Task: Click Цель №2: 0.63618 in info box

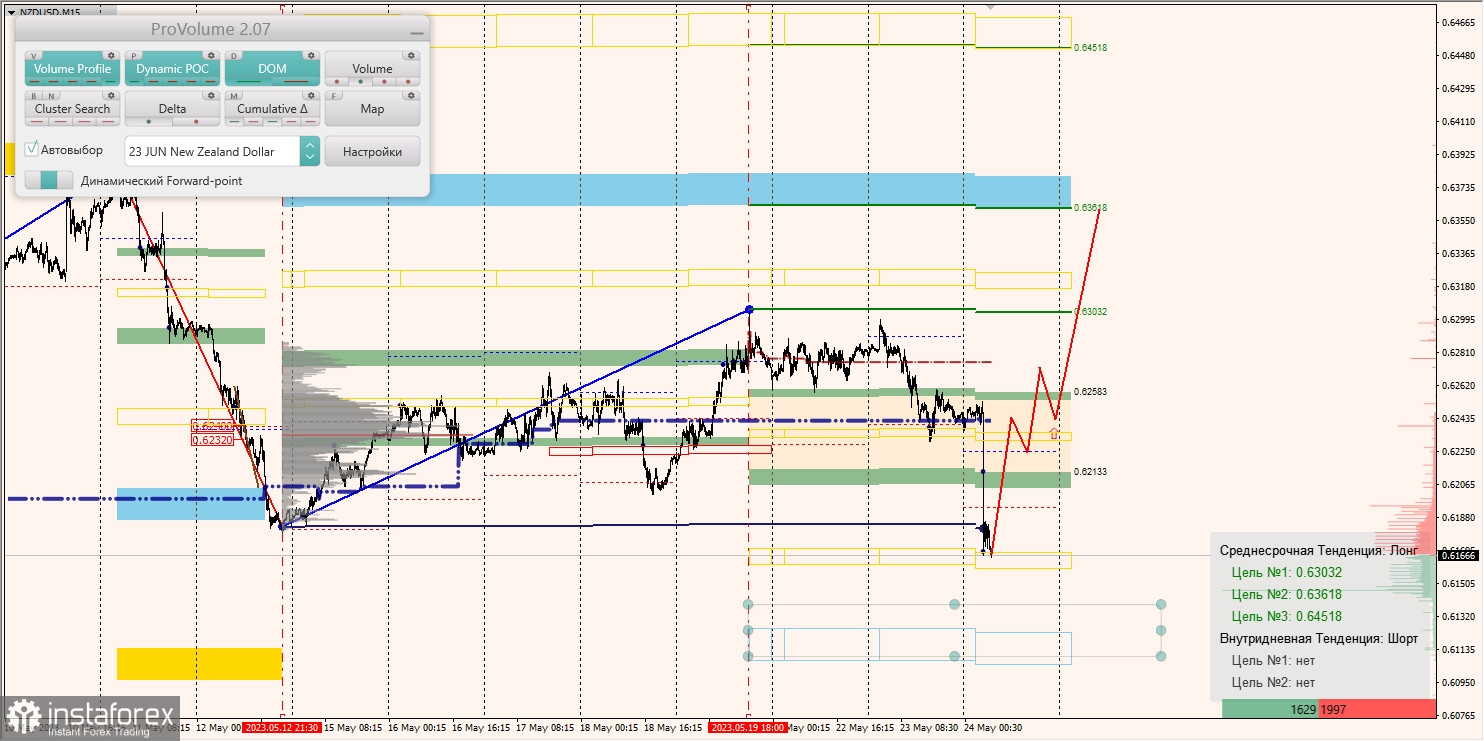Action: click(x=1287, y=594)
